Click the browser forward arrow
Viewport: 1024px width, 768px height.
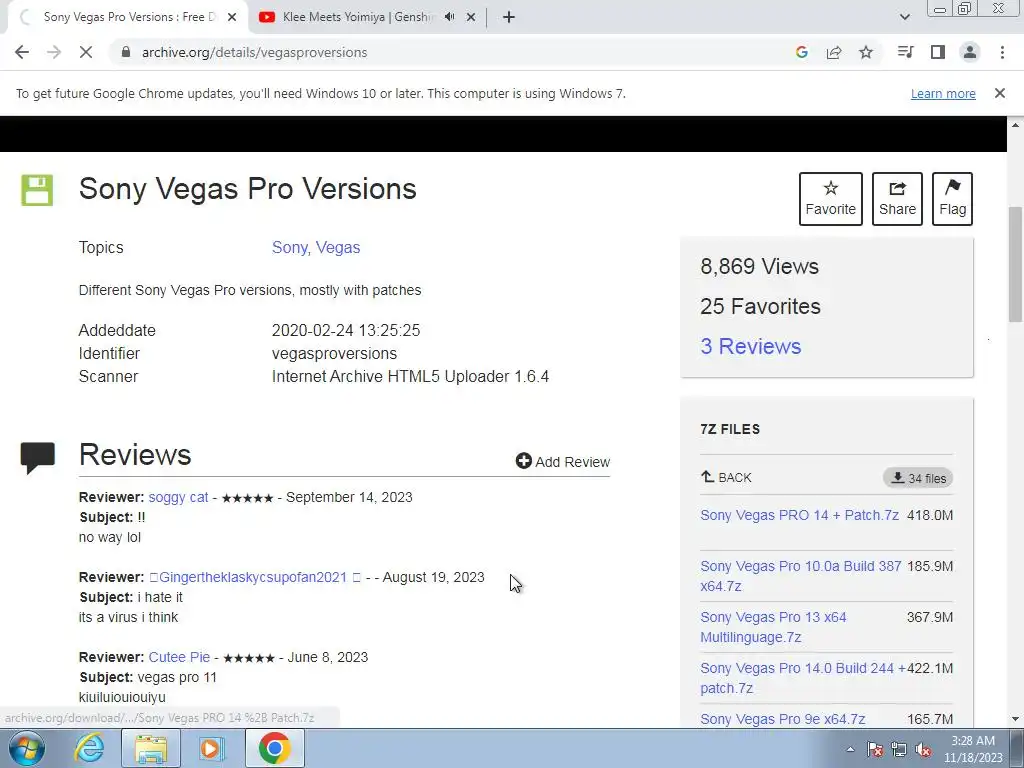coord(54,52)
